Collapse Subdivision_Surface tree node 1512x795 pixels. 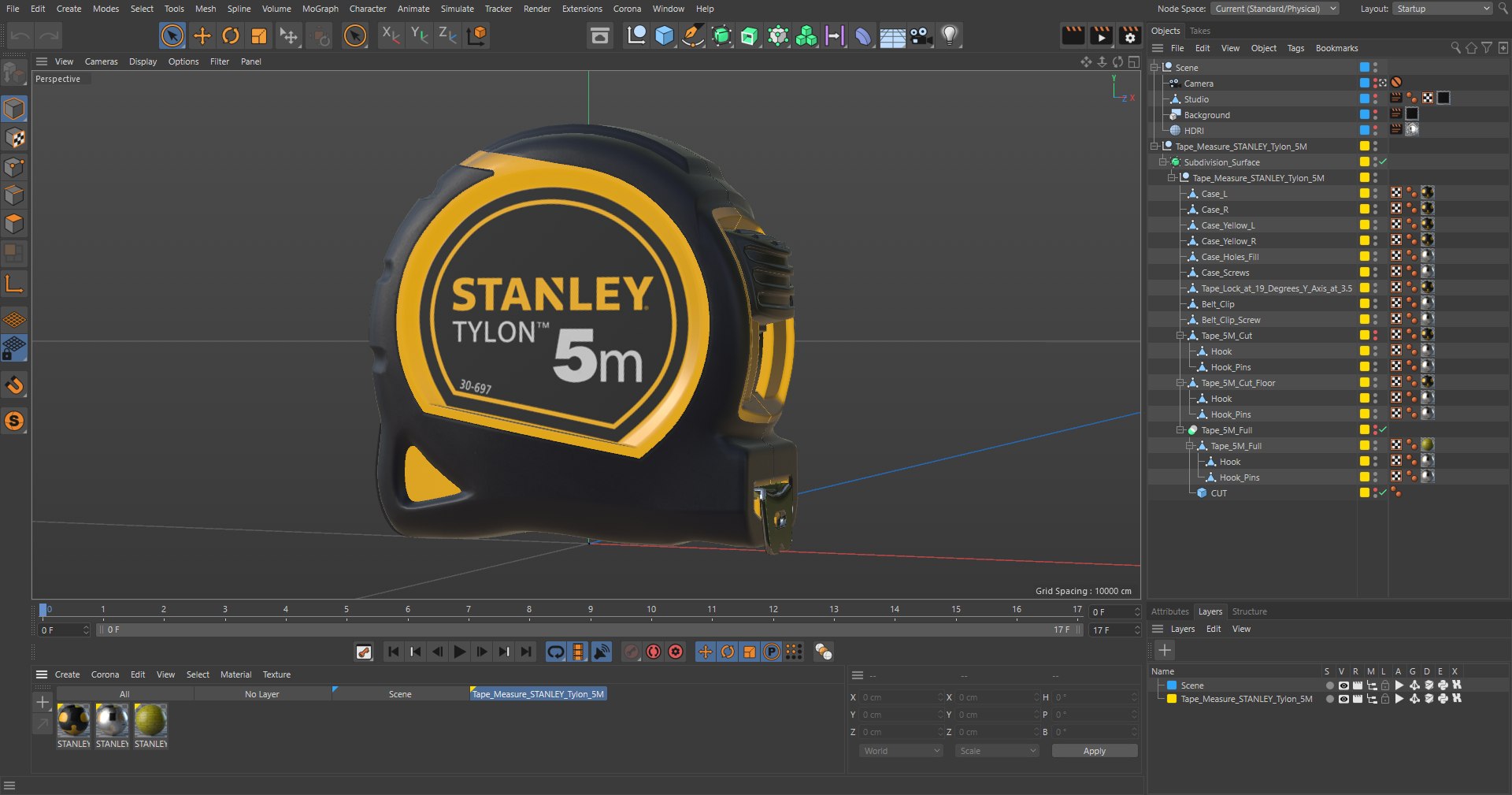point(1162,162)
